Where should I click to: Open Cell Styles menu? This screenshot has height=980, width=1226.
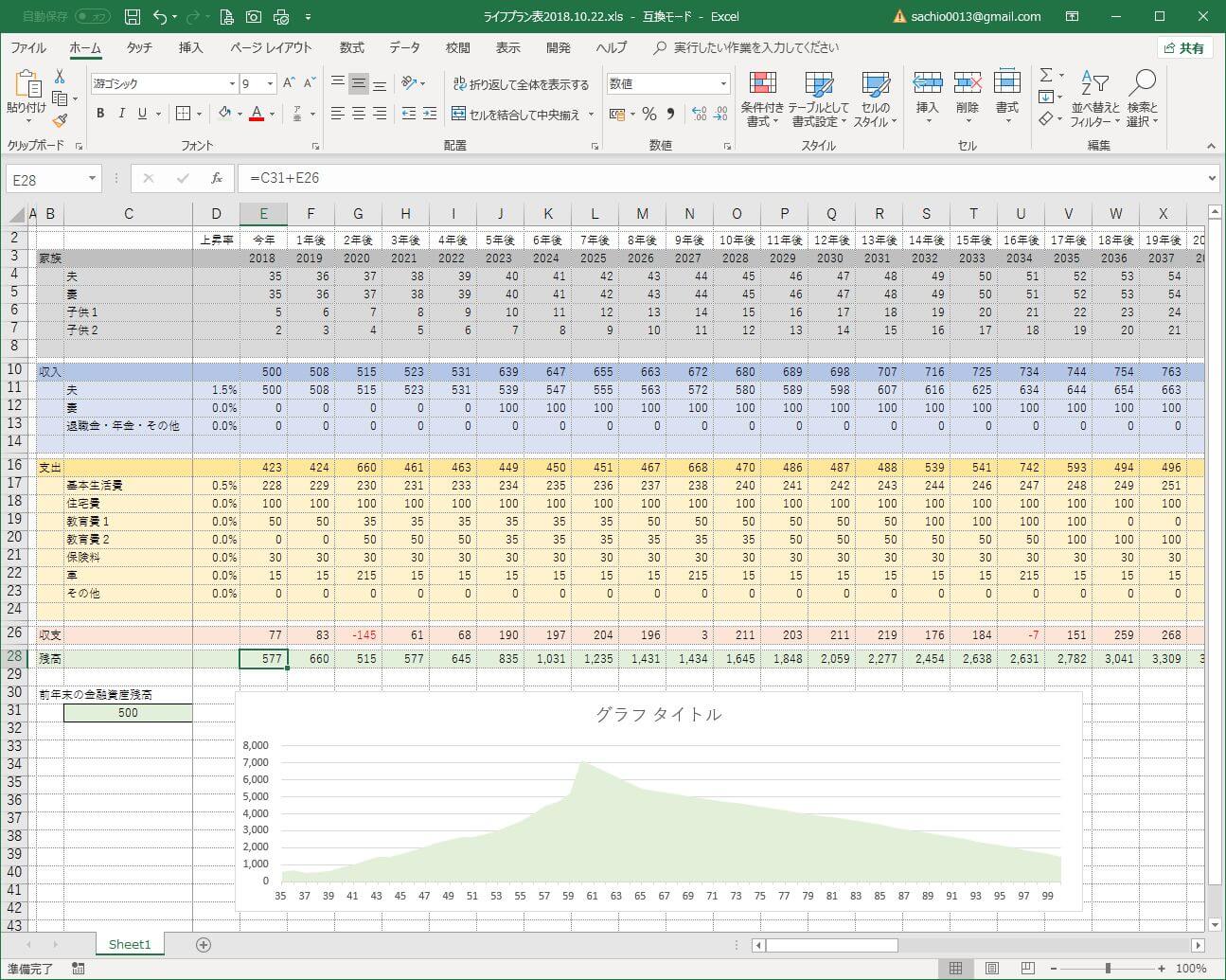tap(876, 99)
